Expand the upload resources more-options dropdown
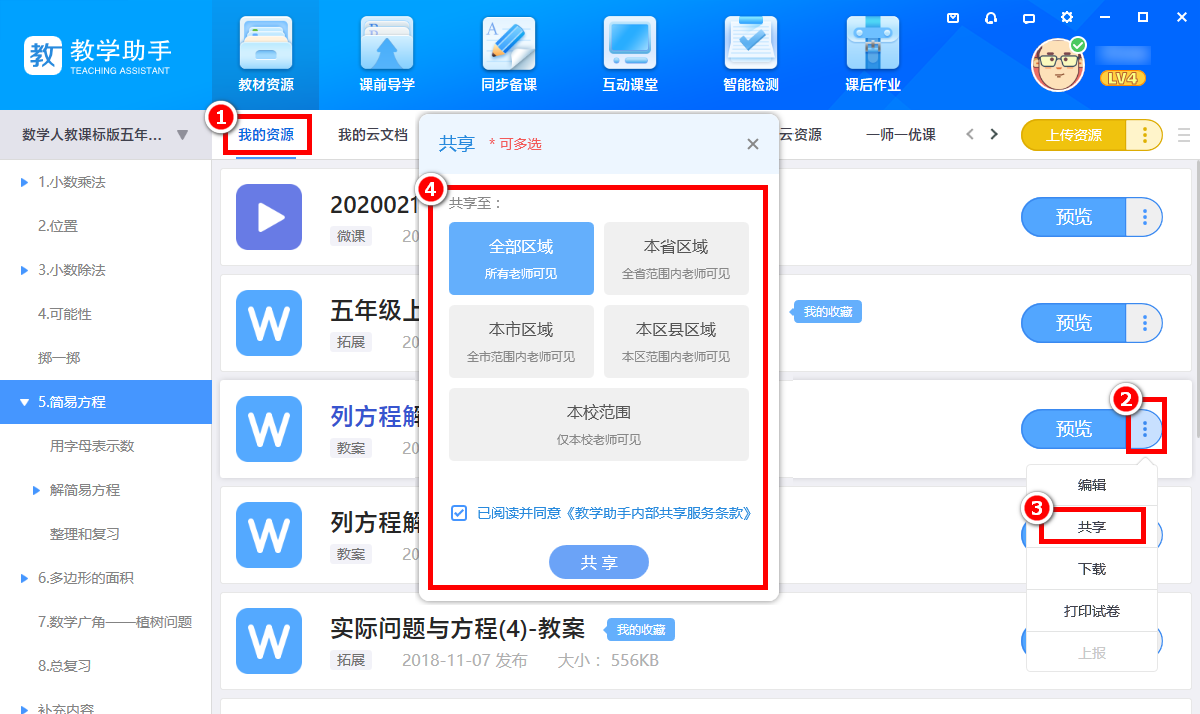 (x=1145, y=135)
